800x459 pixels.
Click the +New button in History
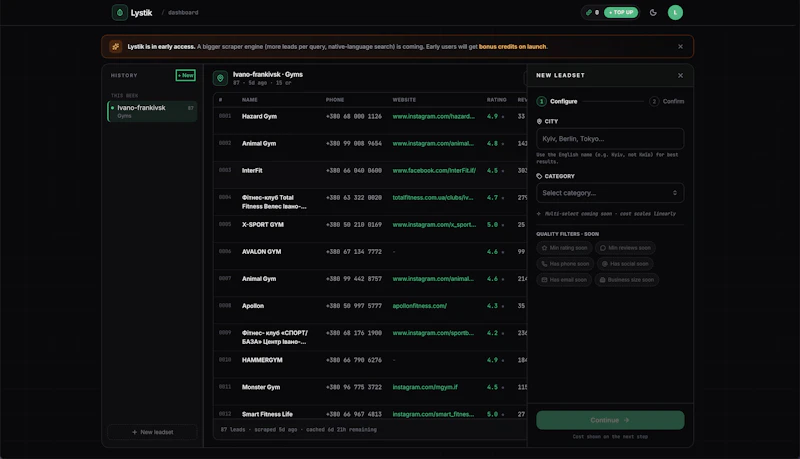click(185, 75)
